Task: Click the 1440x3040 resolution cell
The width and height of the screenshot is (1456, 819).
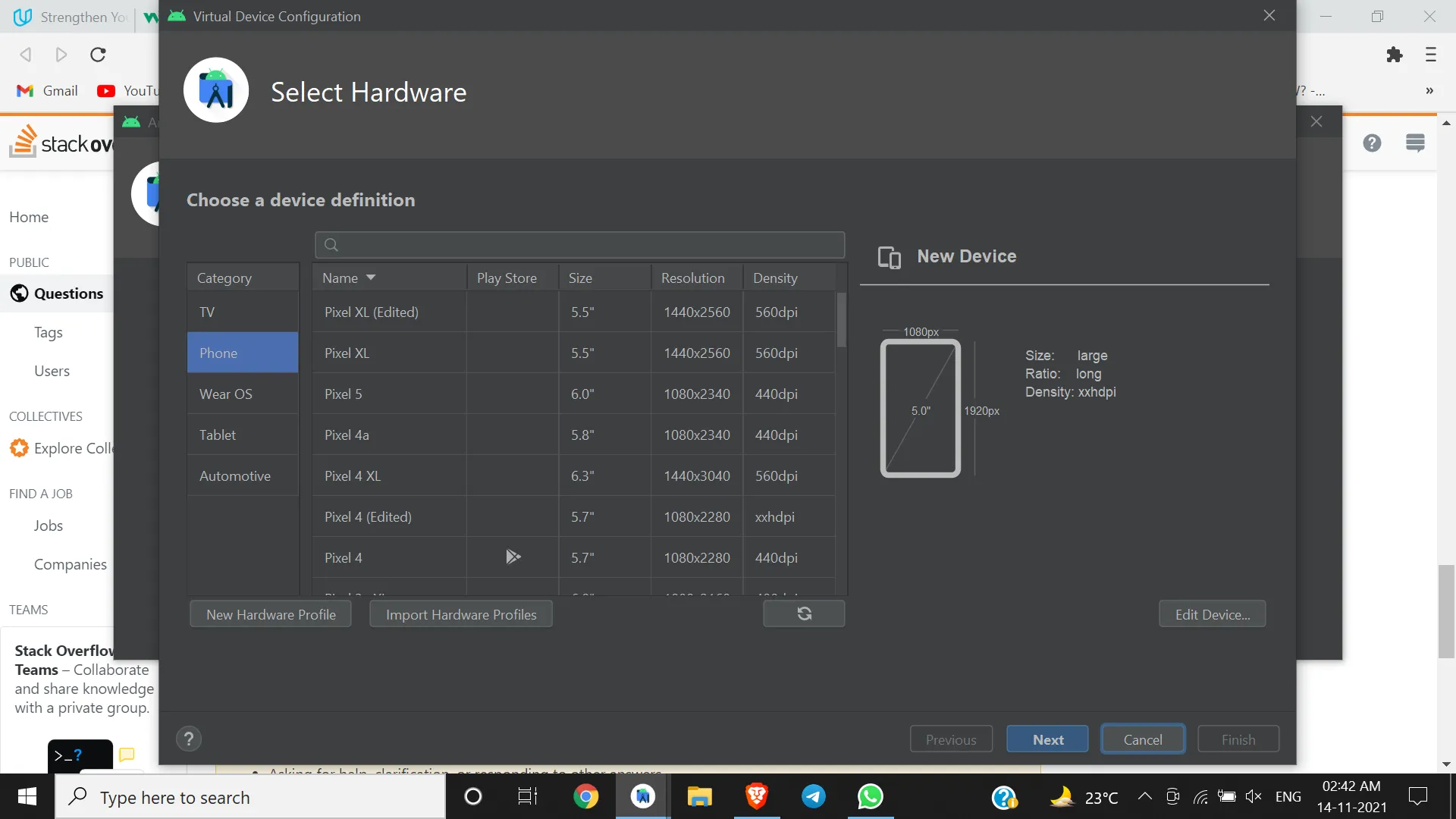Action: click(696, 475)
